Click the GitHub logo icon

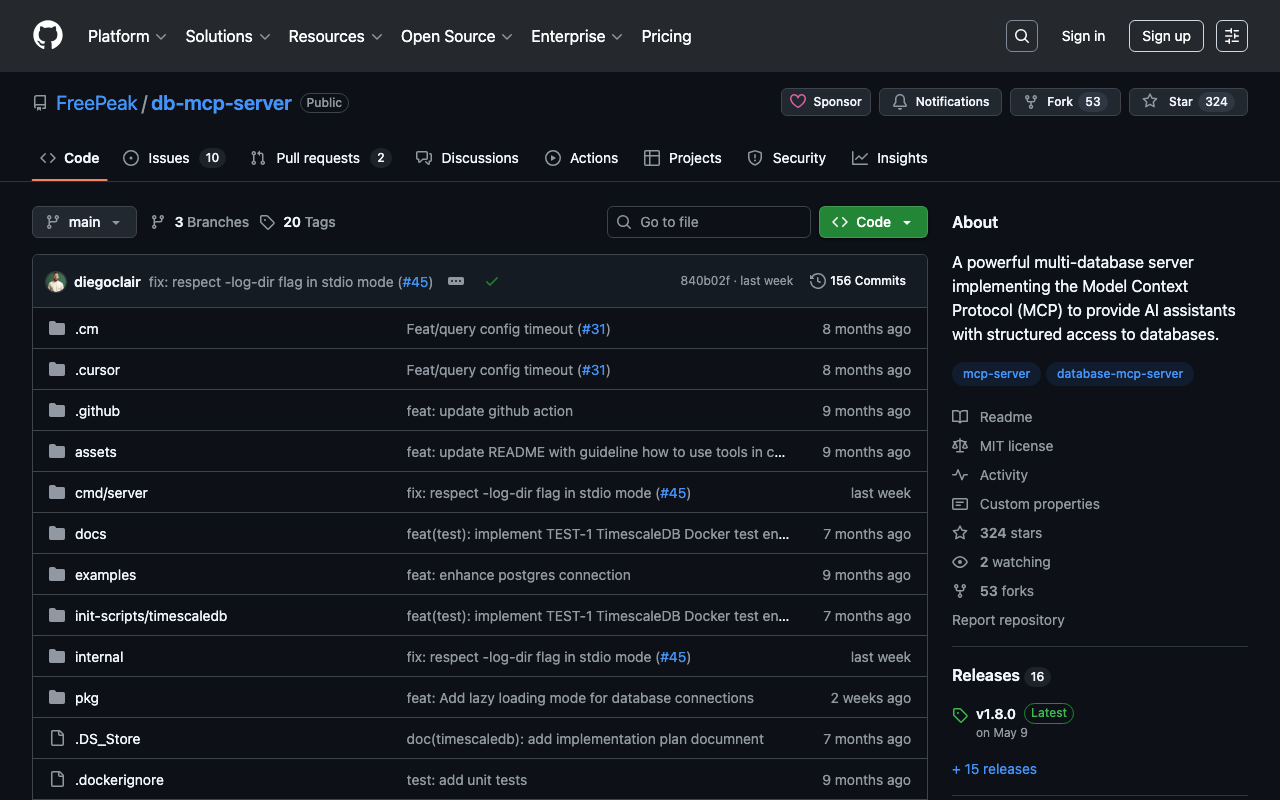pos(48,36)
